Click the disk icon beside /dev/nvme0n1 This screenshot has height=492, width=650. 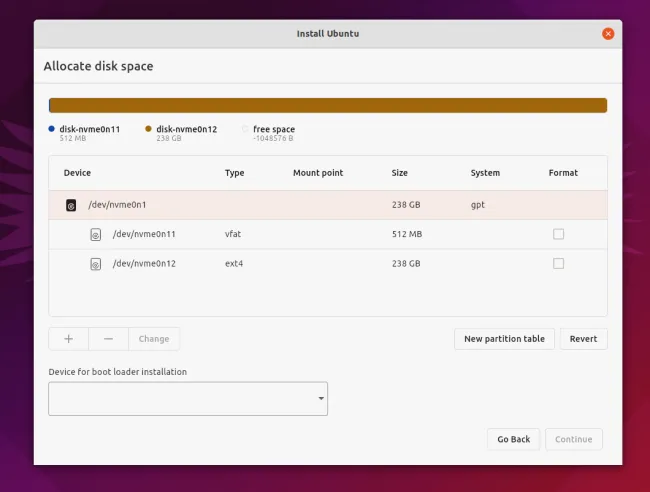[71, 205]
